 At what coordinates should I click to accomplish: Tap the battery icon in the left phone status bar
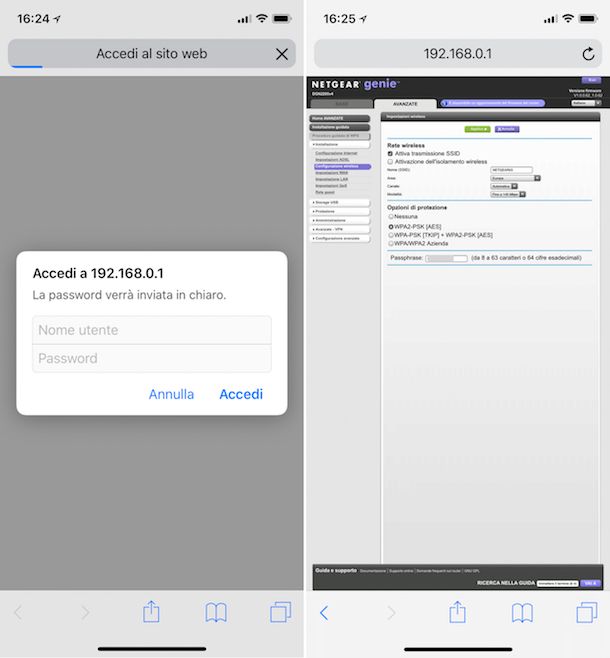point(282,18)
